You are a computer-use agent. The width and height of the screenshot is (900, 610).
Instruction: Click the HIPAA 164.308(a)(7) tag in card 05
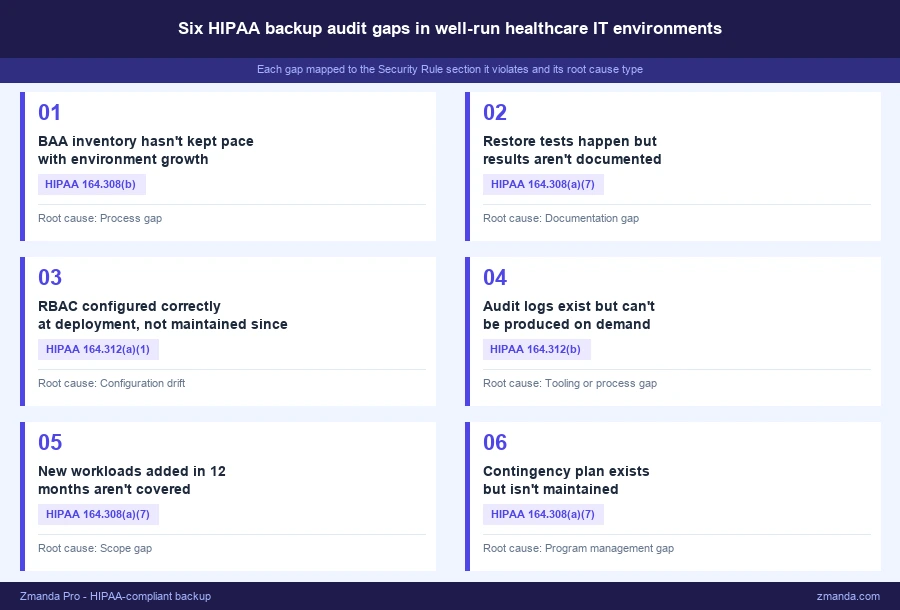[98, 514]
